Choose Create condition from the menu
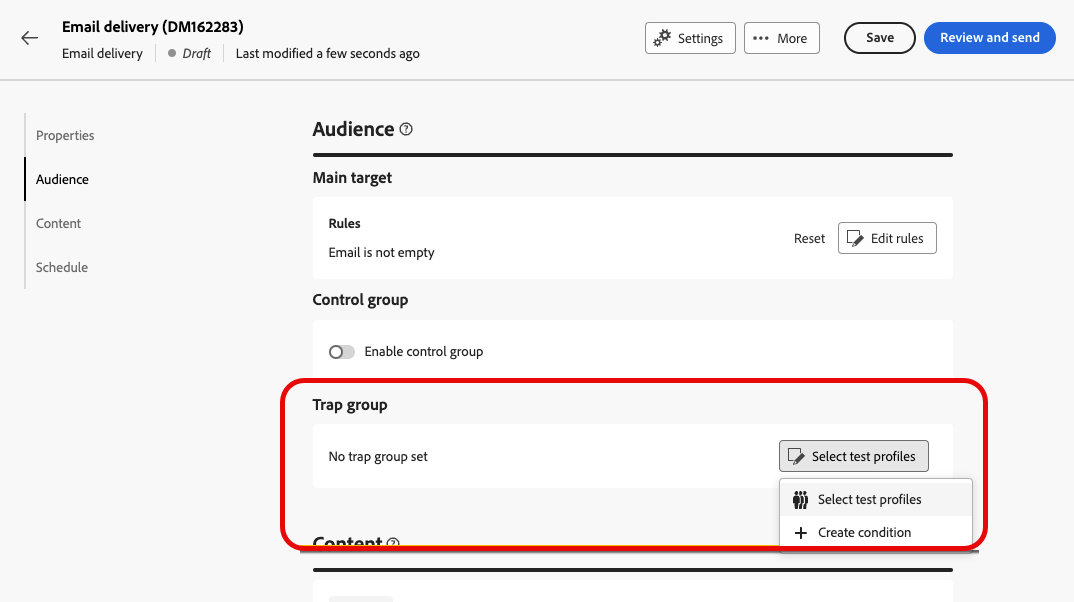1074x602 pixels. tap(864, 533)
